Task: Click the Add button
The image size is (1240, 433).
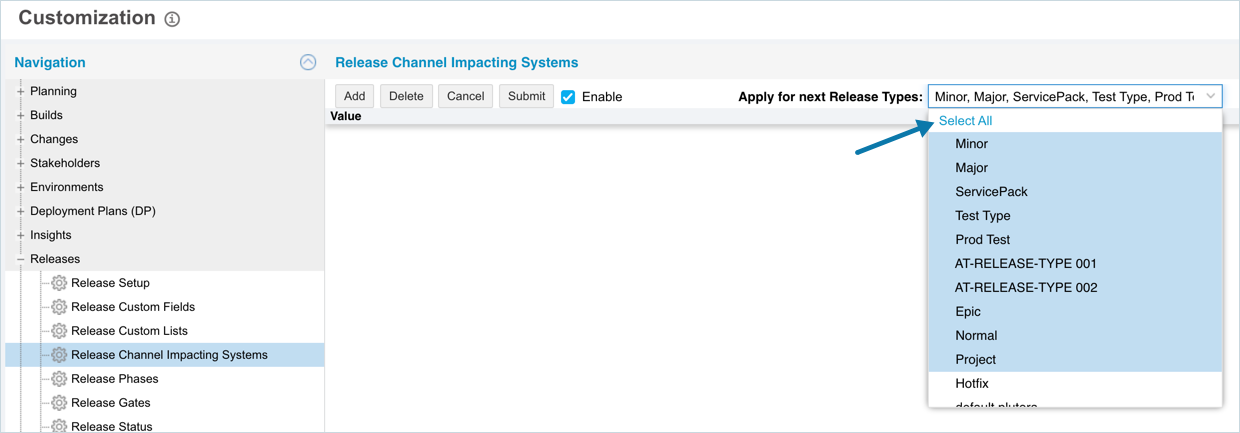Action: [354, 97]
